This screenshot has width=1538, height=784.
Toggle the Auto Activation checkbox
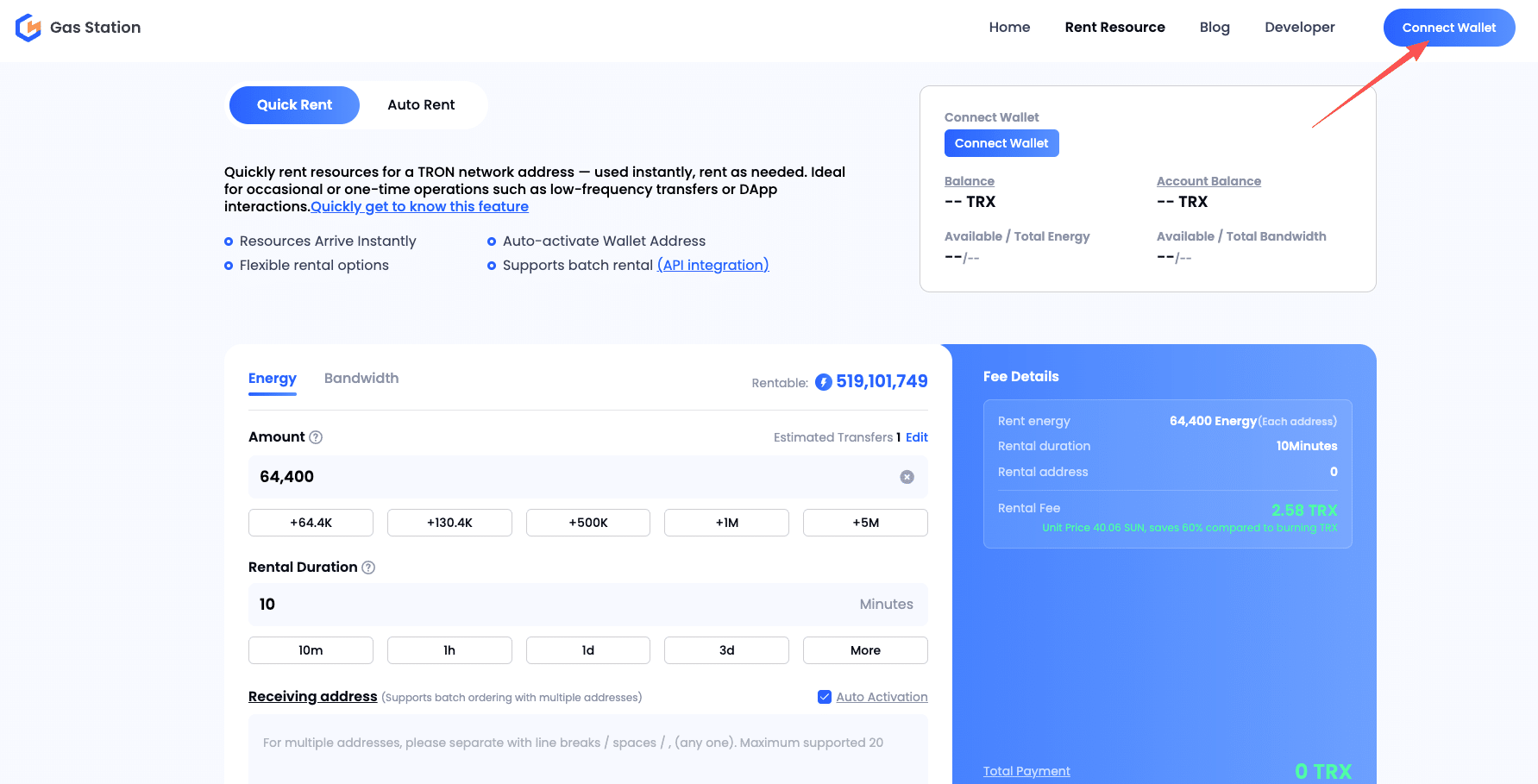825,697
